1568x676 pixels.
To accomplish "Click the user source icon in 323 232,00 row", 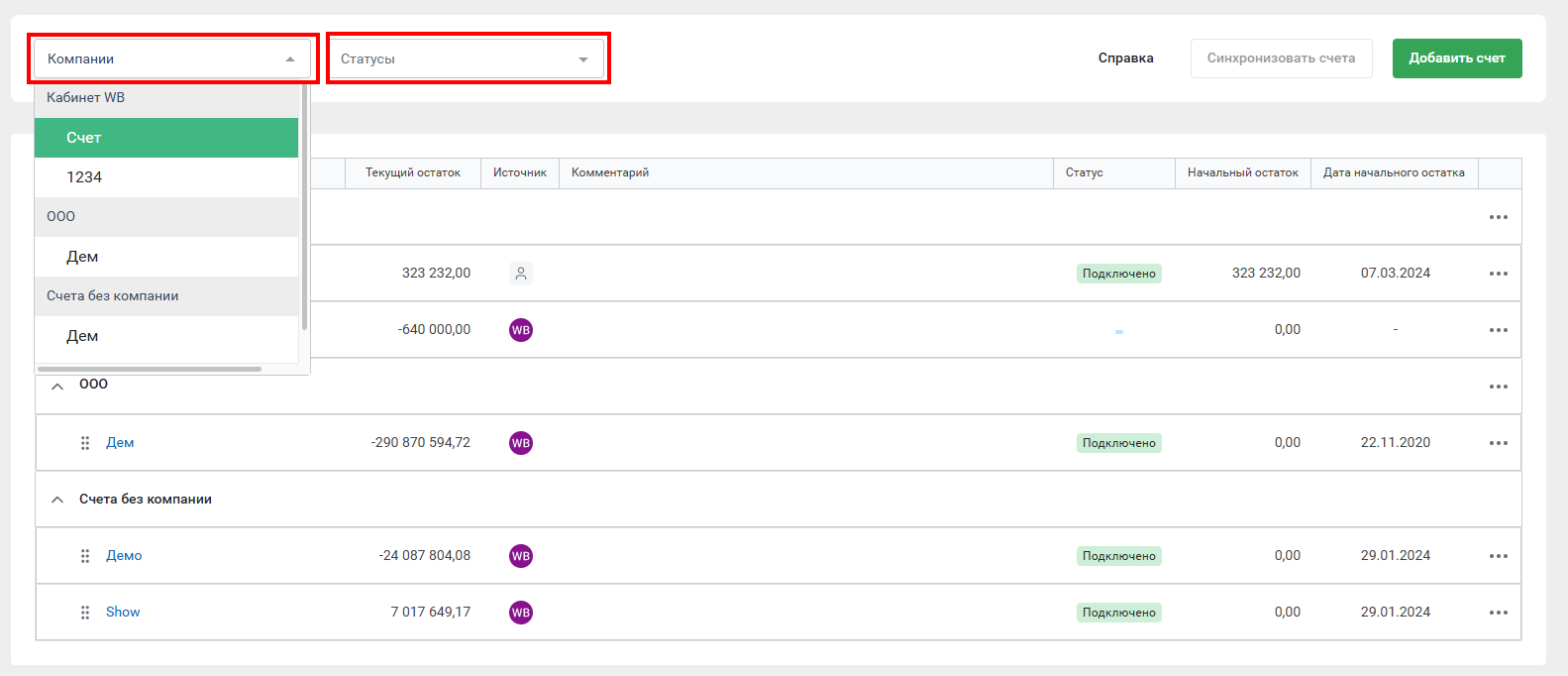I will (x=521, y=274).
